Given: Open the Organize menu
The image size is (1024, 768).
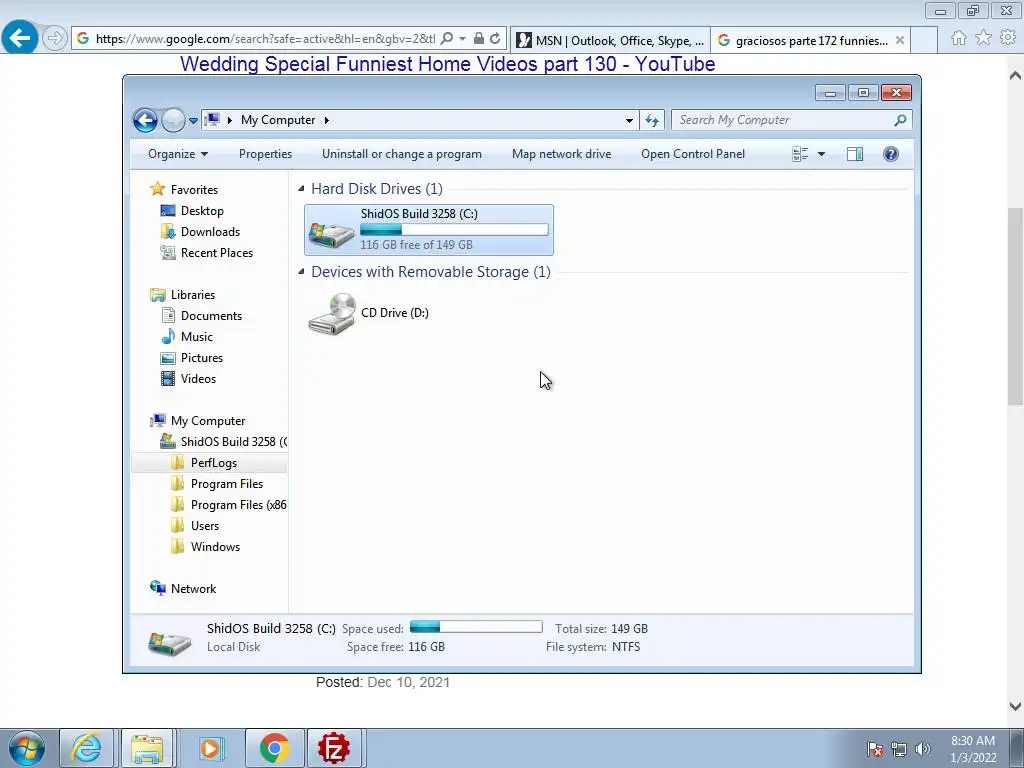Looking at the screenshot, I should coord(178,154).
